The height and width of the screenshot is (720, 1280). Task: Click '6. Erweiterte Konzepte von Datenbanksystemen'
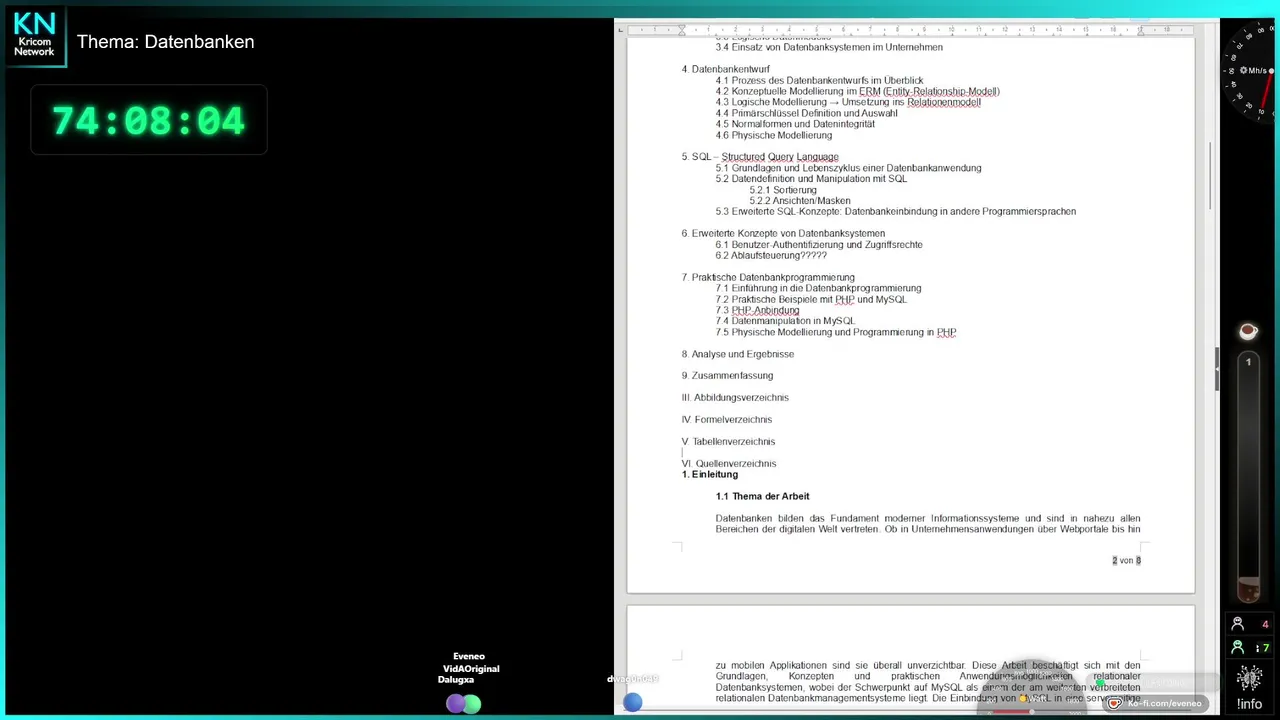coord(783,233)
